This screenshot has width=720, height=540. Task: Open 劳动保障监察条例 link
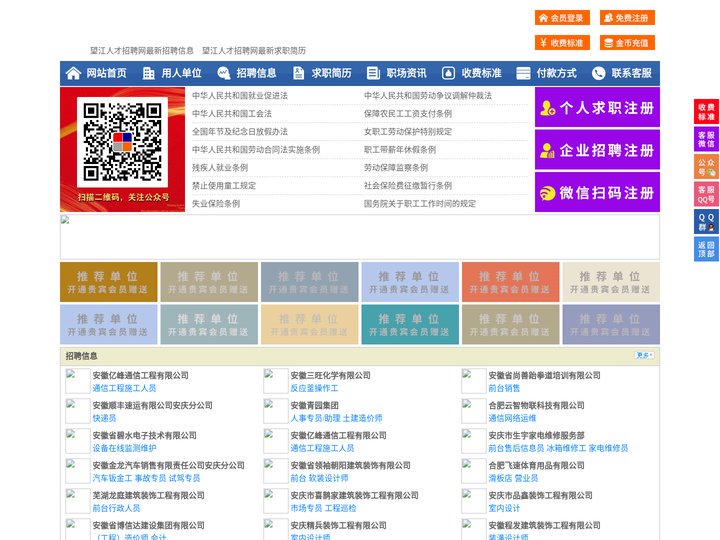(396, 168)
